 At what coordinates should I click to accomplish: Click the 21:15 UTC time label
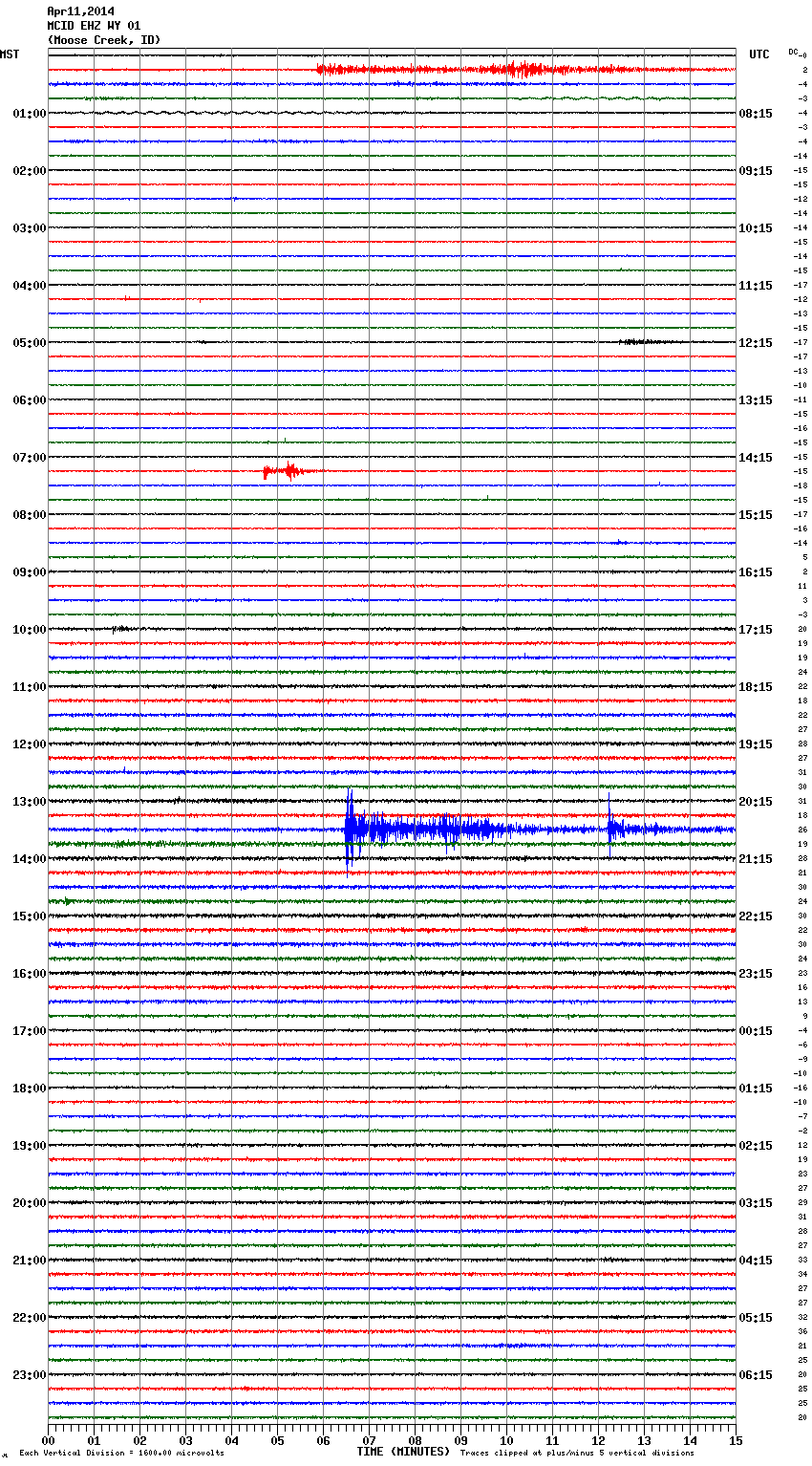756,859
